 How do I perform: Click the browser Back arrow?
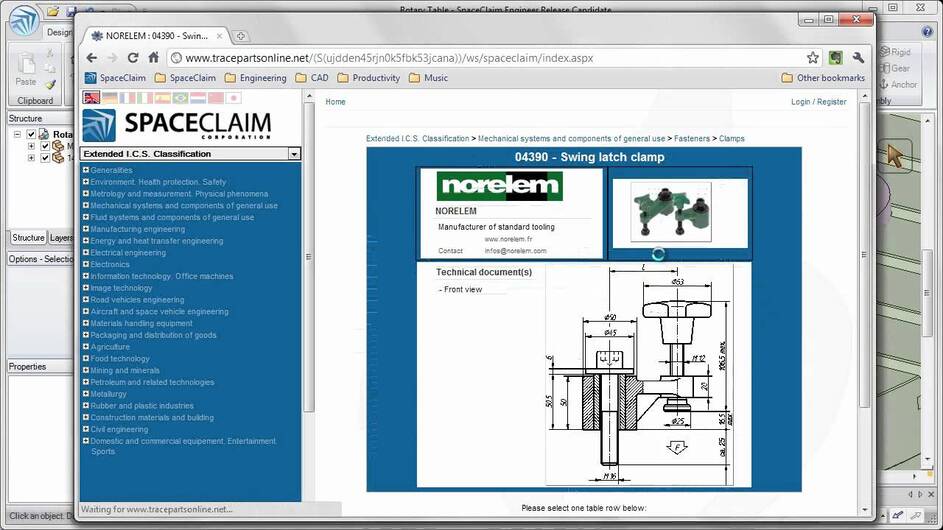(x=91, y=58)
